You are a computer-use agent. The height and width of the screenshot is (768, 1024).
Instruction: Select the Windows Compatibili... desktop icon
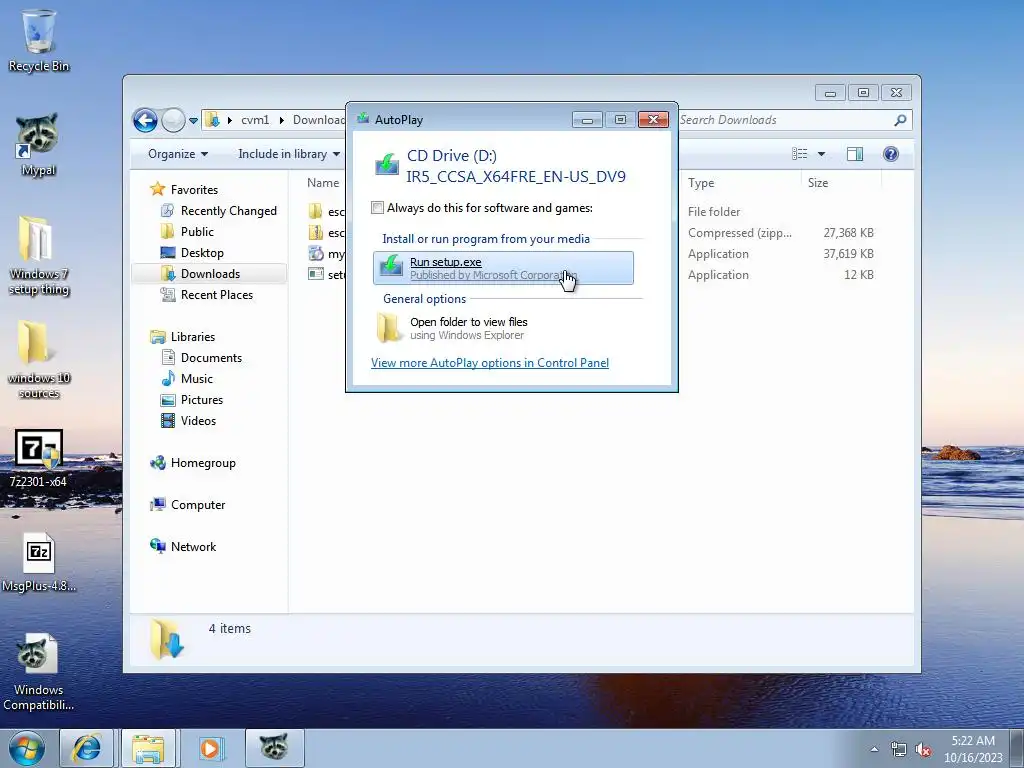pyautogui.click(x=39, y=673)
